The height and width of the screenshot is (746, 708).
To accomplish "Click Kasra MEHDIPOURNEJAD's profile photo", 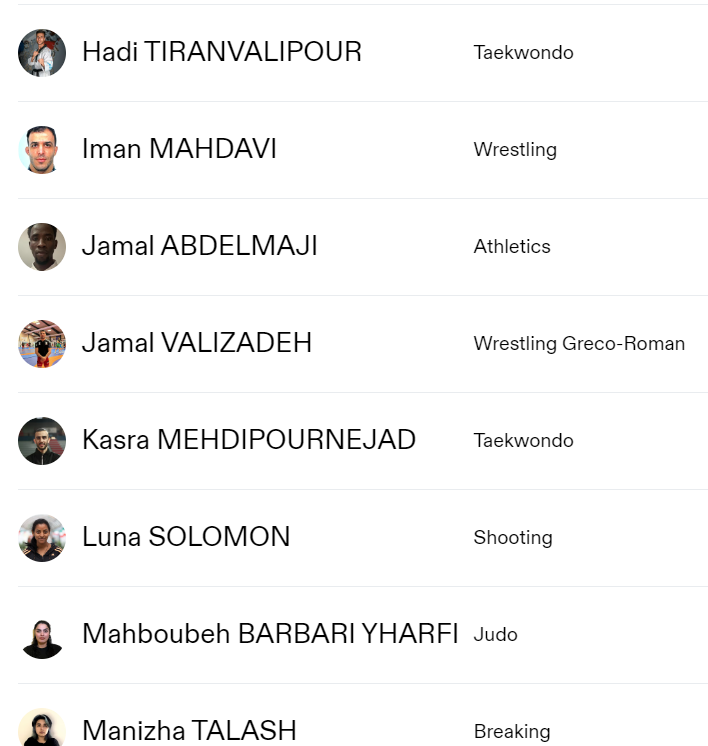I will coord(42,441).
